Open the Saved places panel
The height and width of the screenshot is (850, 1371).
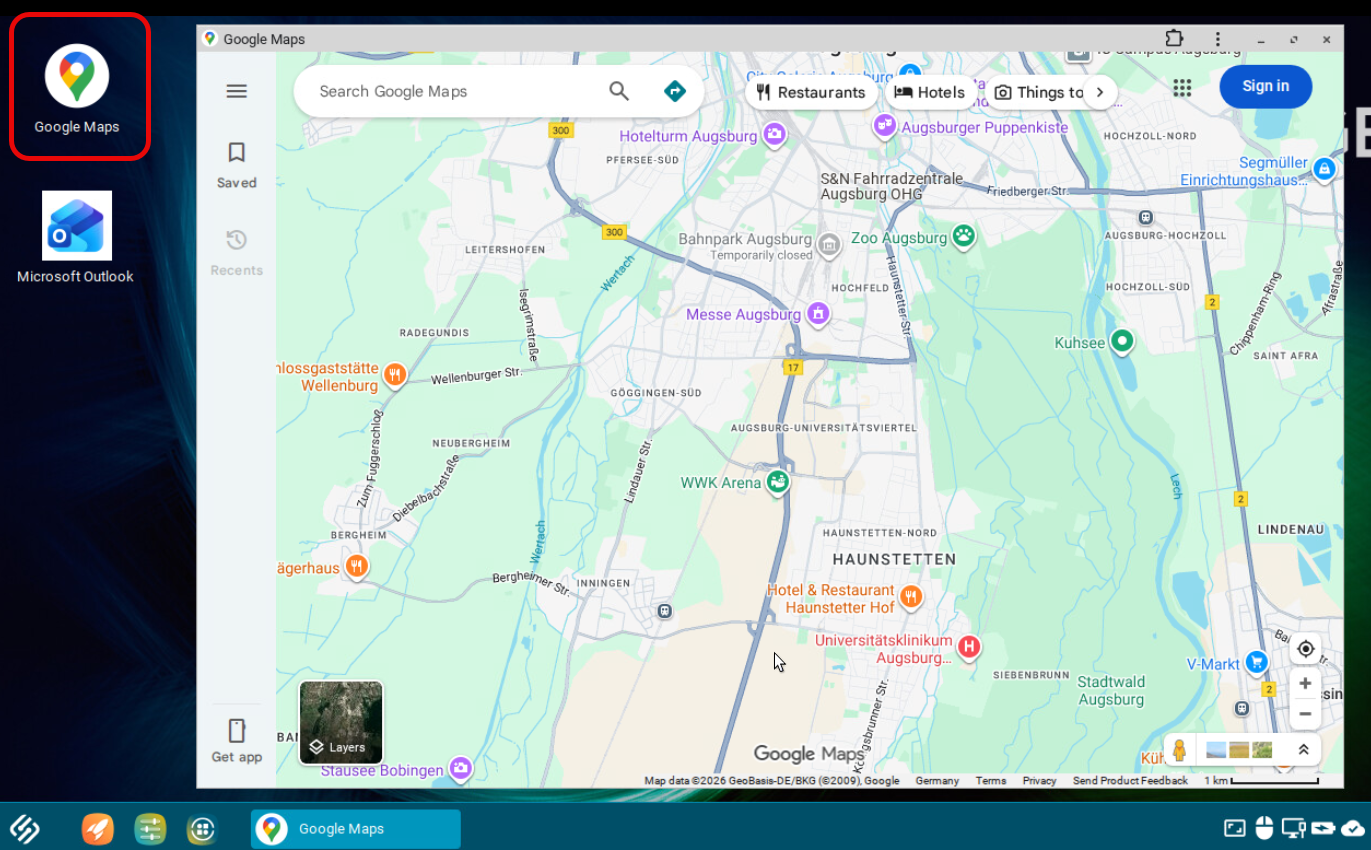pyautogui.click(x=236, y=164)
